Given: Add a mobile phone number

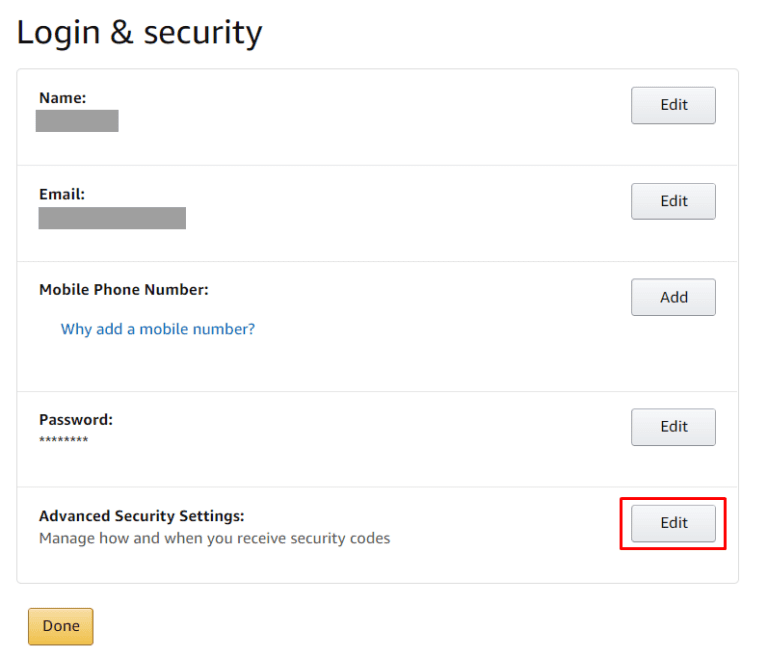Looking at the screenshot, I should coord(673,297).
